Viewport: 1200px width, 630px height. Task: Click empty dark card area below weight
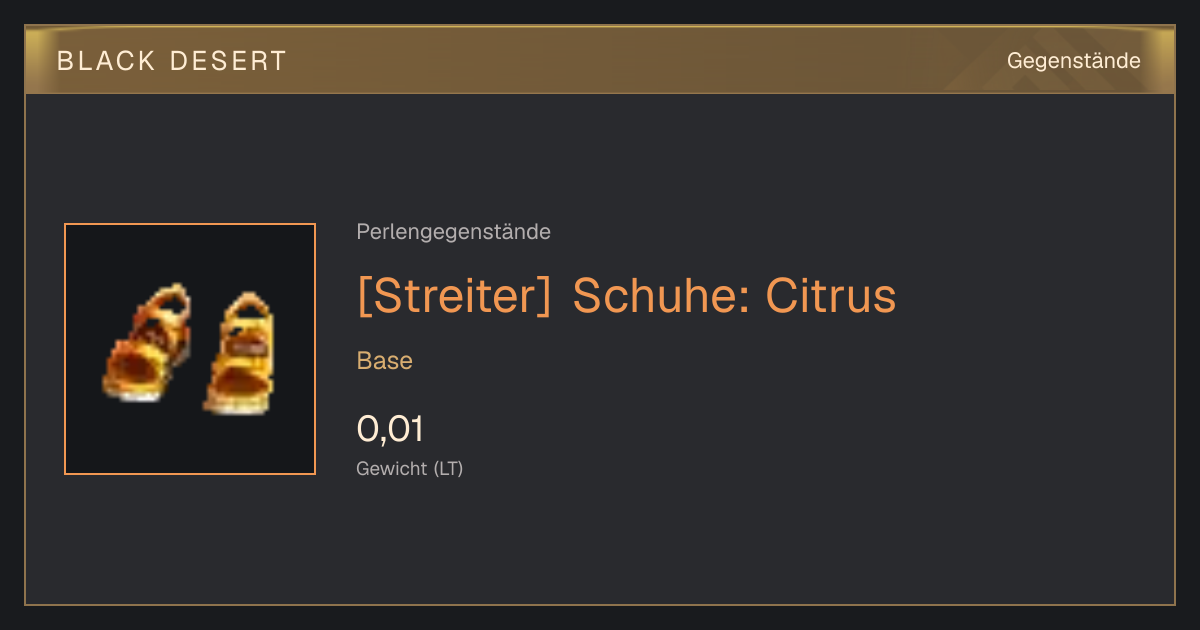point(600,545)
